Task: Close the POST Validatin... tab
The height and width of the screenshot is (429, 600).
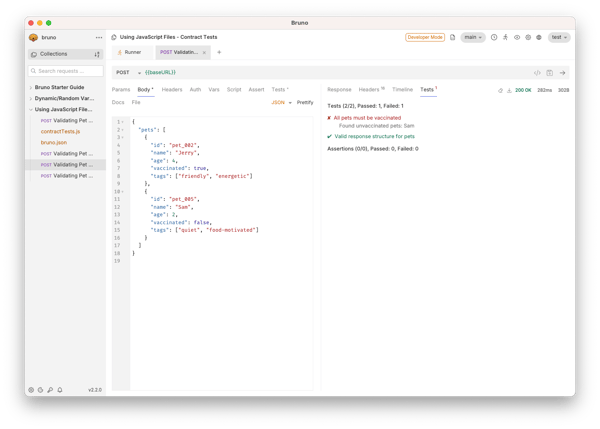Action: click(204, 52)
